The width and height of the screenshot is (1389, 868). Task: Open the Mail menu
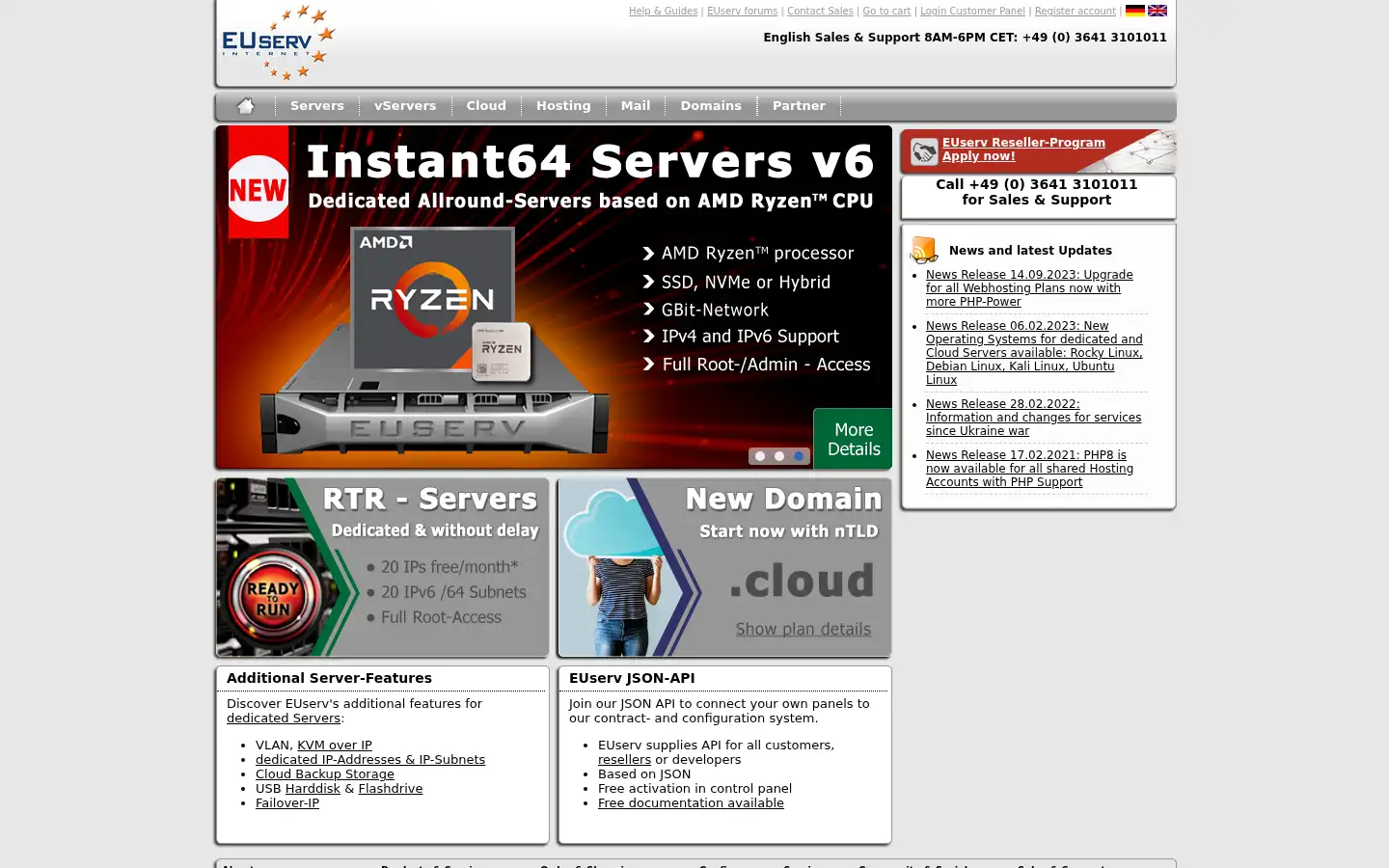coord(636,106)
